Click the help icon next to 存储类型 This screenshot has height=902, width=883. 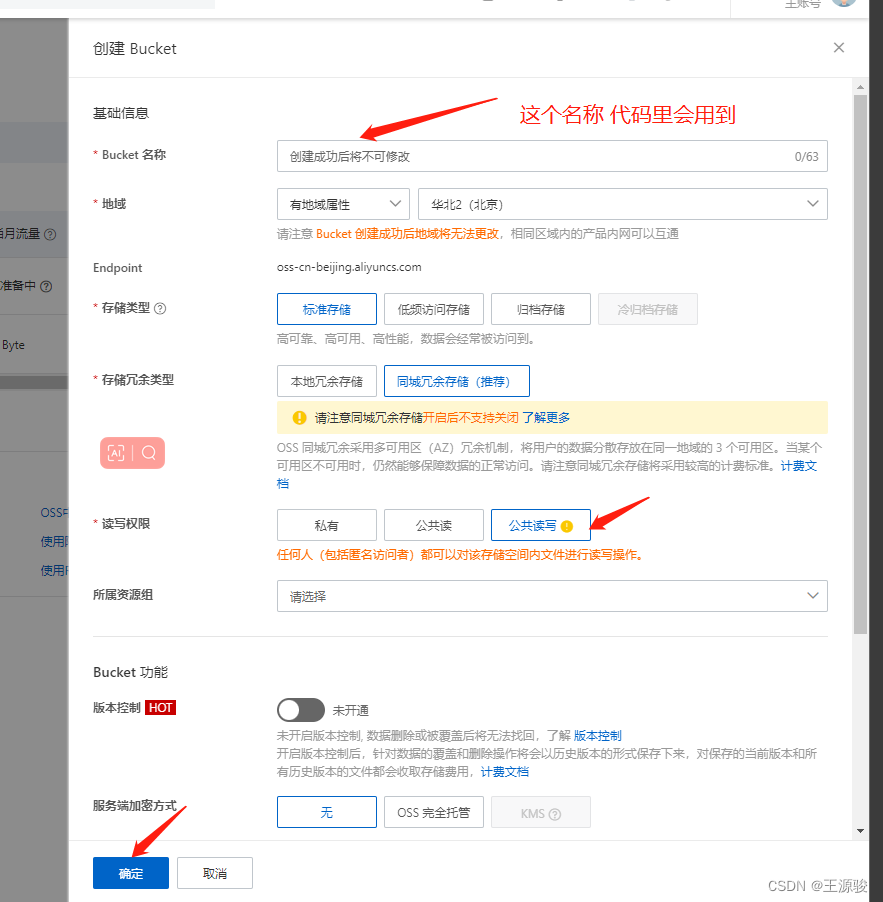tap(160, 308)
